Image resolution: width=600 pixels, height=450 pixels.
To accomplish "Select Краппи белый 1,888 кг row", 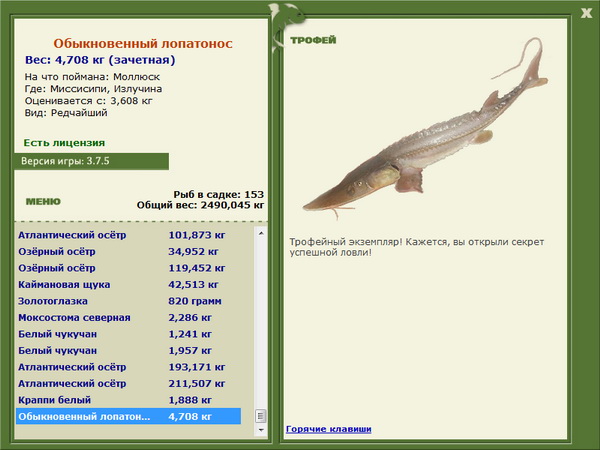I will [x=129, y=399].
